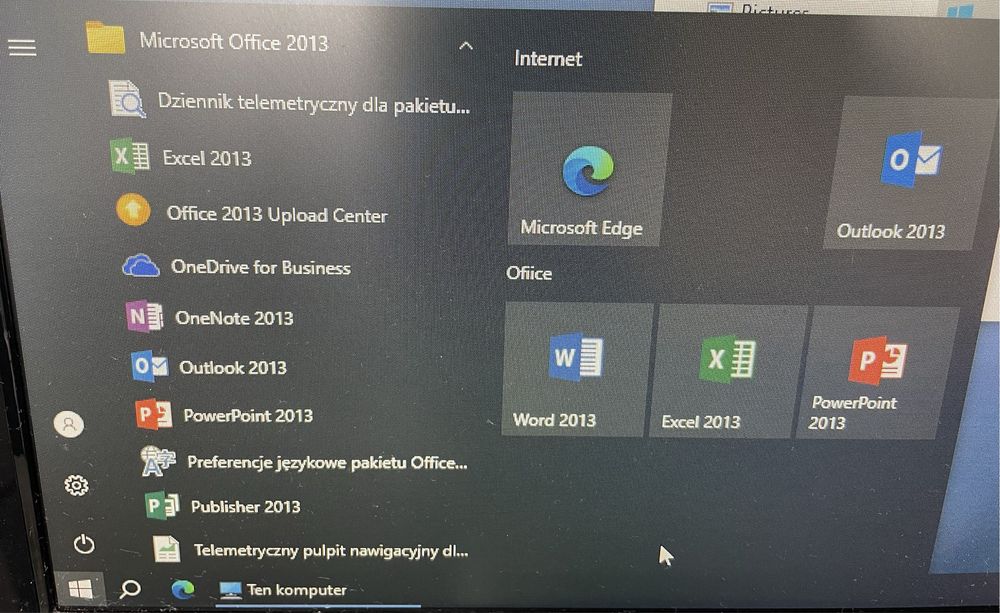Open Settings gear in Start sidebar

77,485
